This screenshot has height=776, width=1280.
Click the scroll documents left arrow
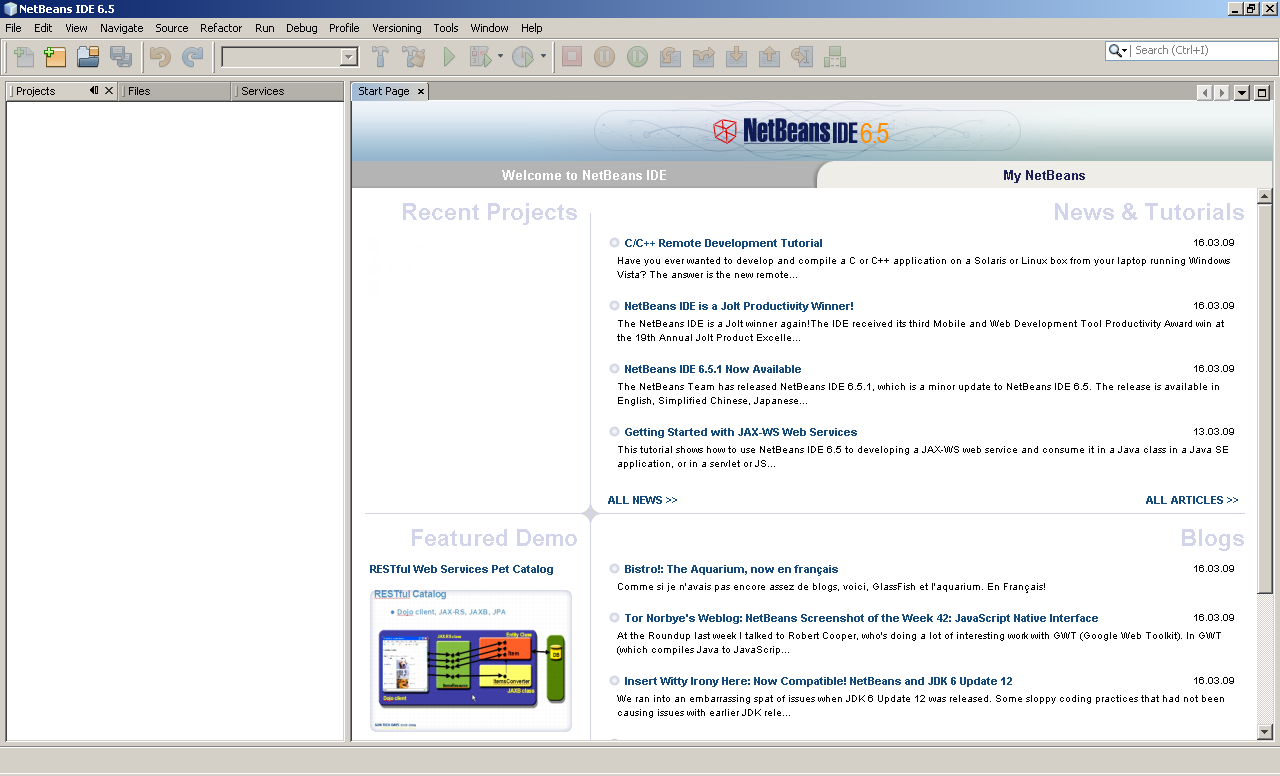[x=1205, y=93]
